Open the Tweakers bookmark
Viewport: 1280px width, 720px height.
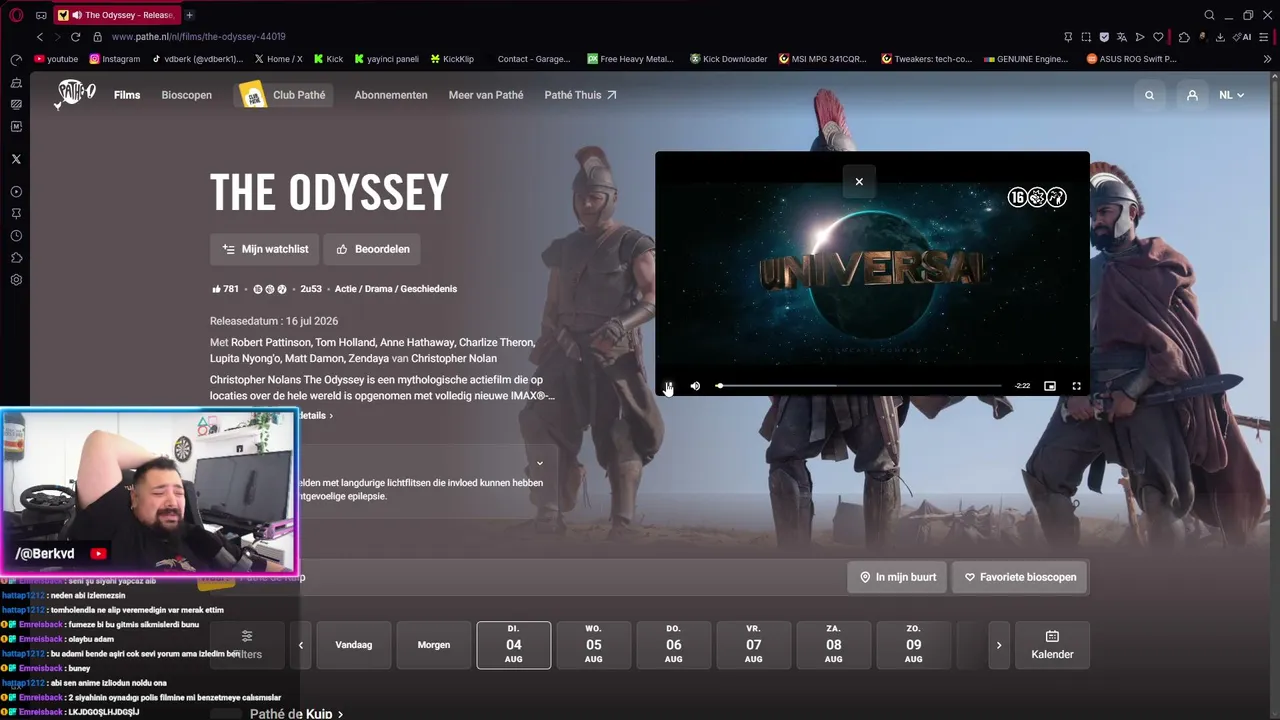[x=926, y=59]
